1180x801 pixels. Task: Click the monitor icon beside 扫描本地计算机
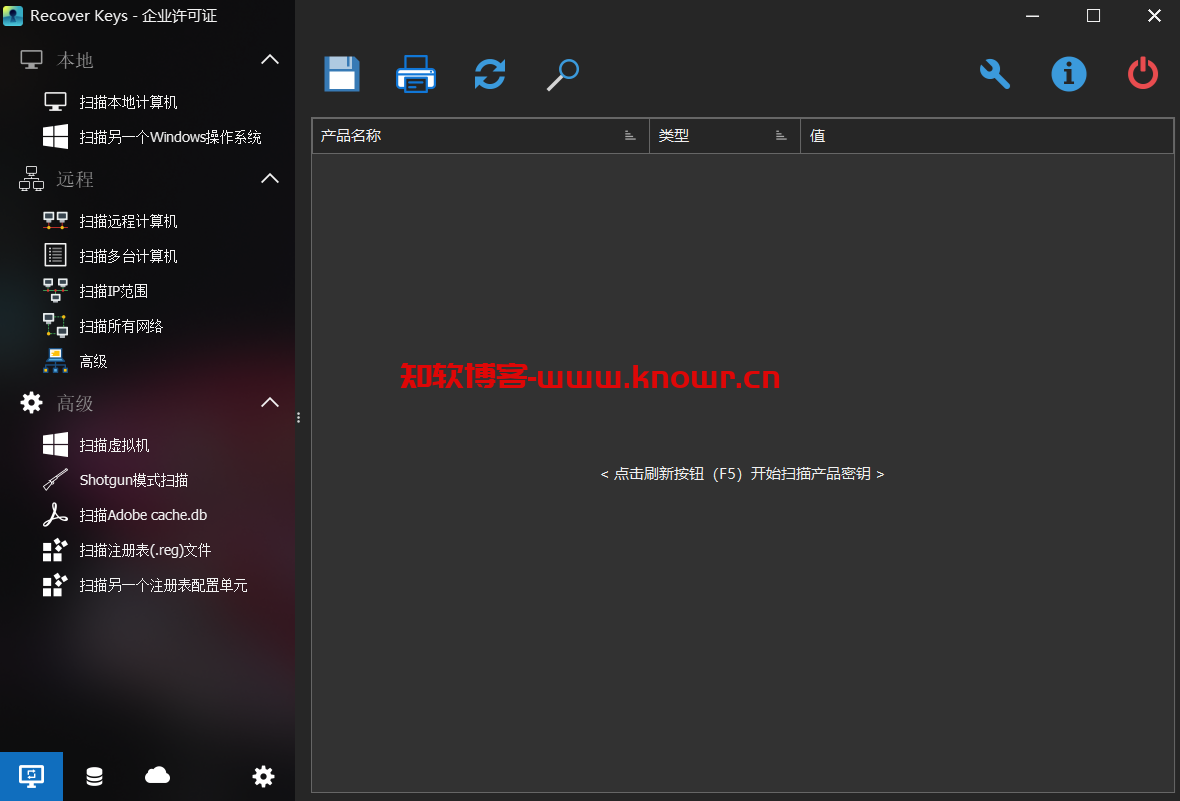coord(56,102)
